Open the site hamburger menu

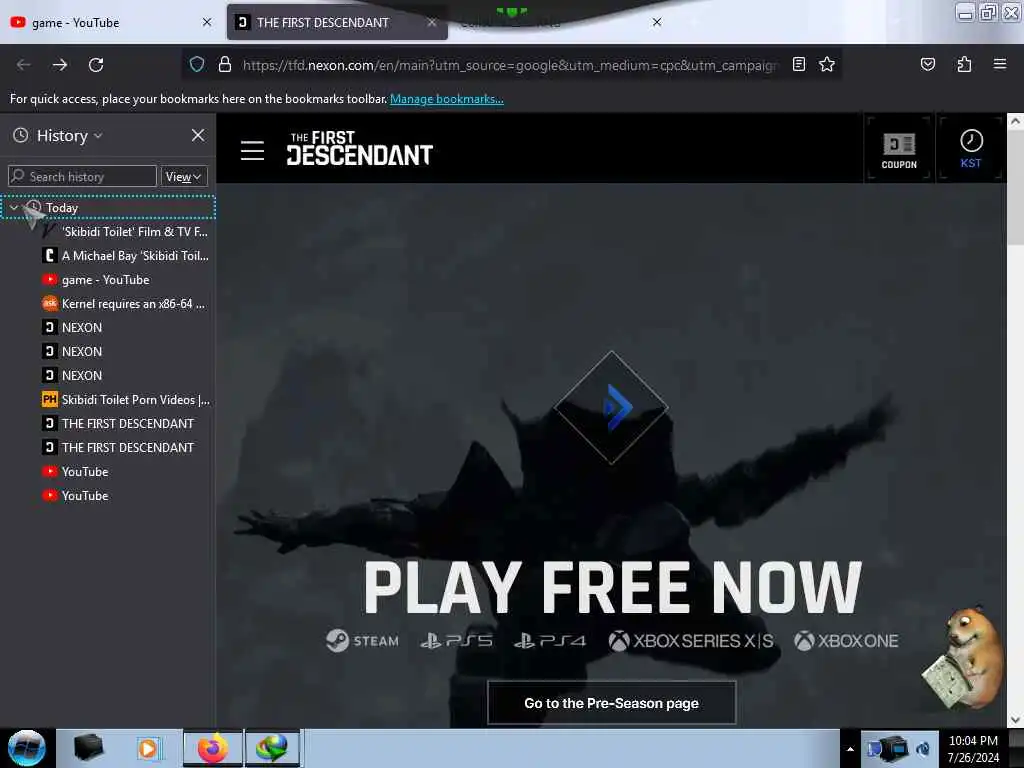click(x=252, y=150)
